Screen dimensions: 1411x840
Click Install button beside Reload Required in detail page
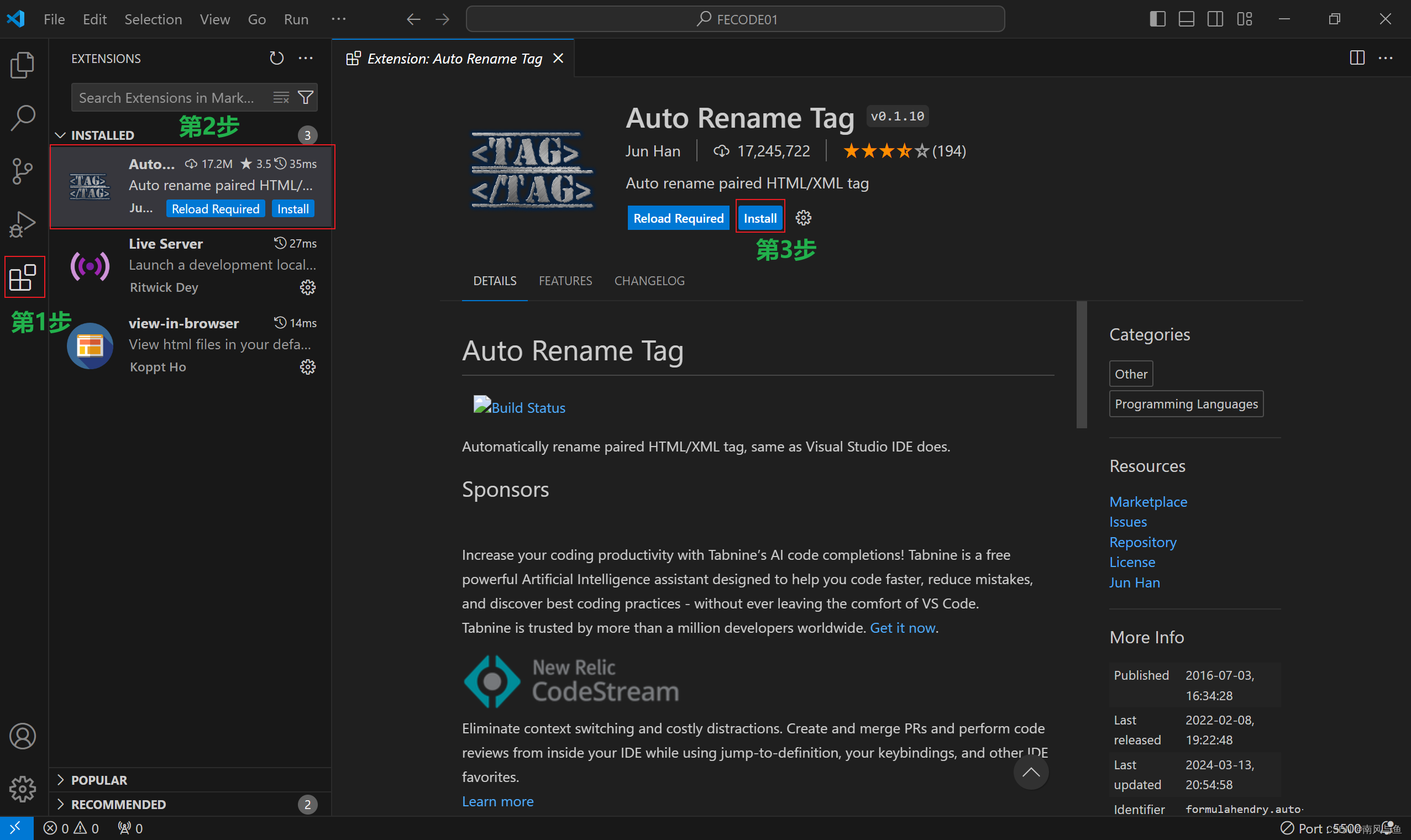point(759,218)
